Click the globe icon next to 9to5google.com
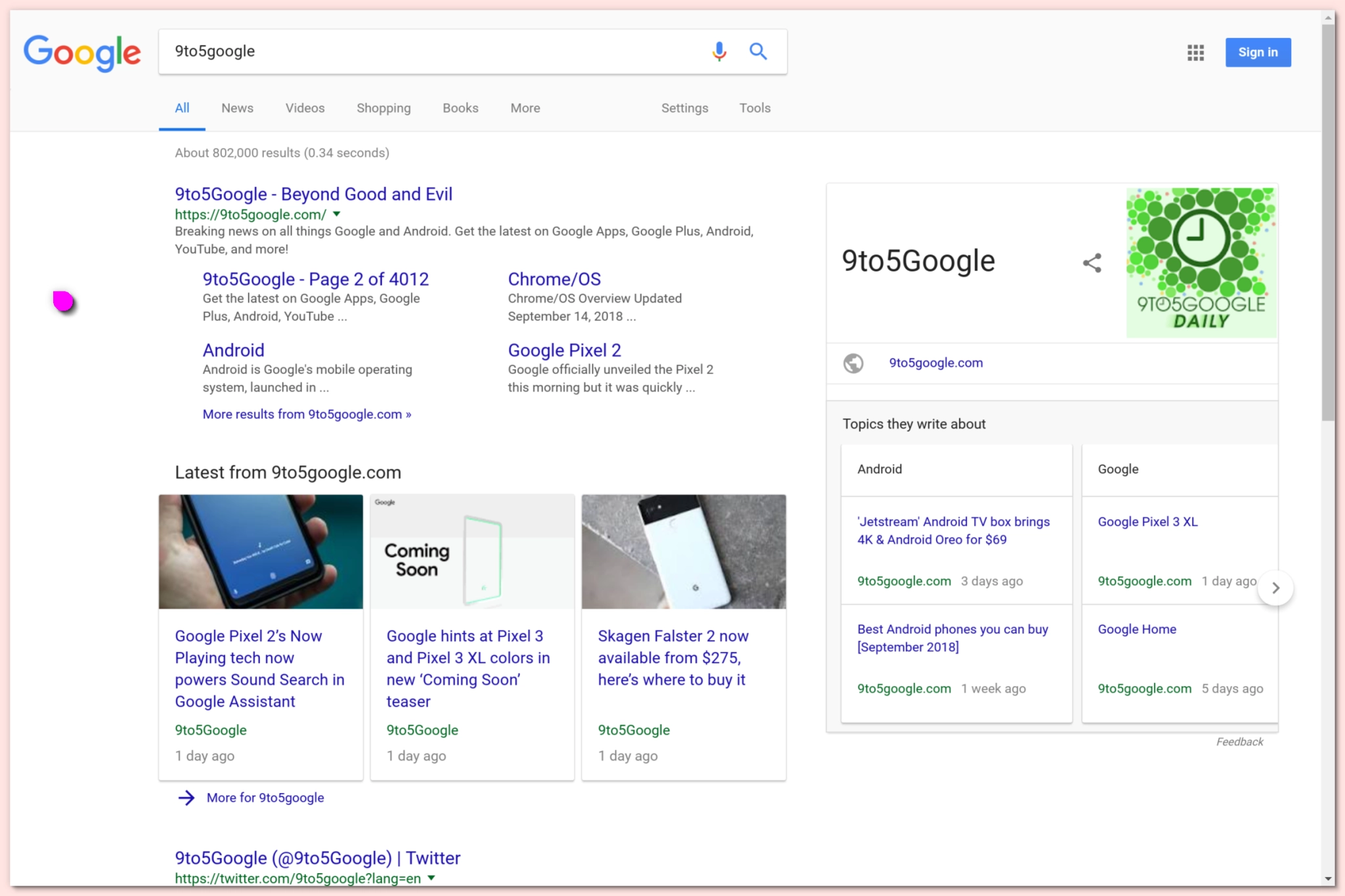This screenshot has height=896, width=1345. coord(853,363)
